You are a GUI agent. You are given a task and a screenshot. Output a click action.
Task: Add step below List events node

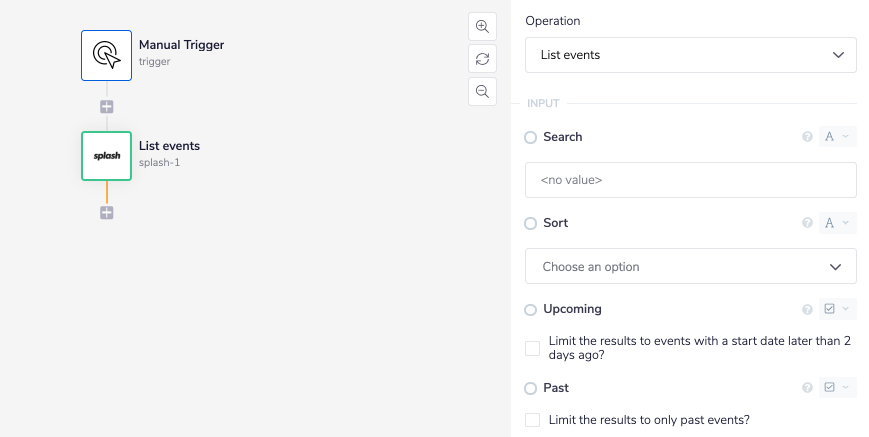(107, 212)
